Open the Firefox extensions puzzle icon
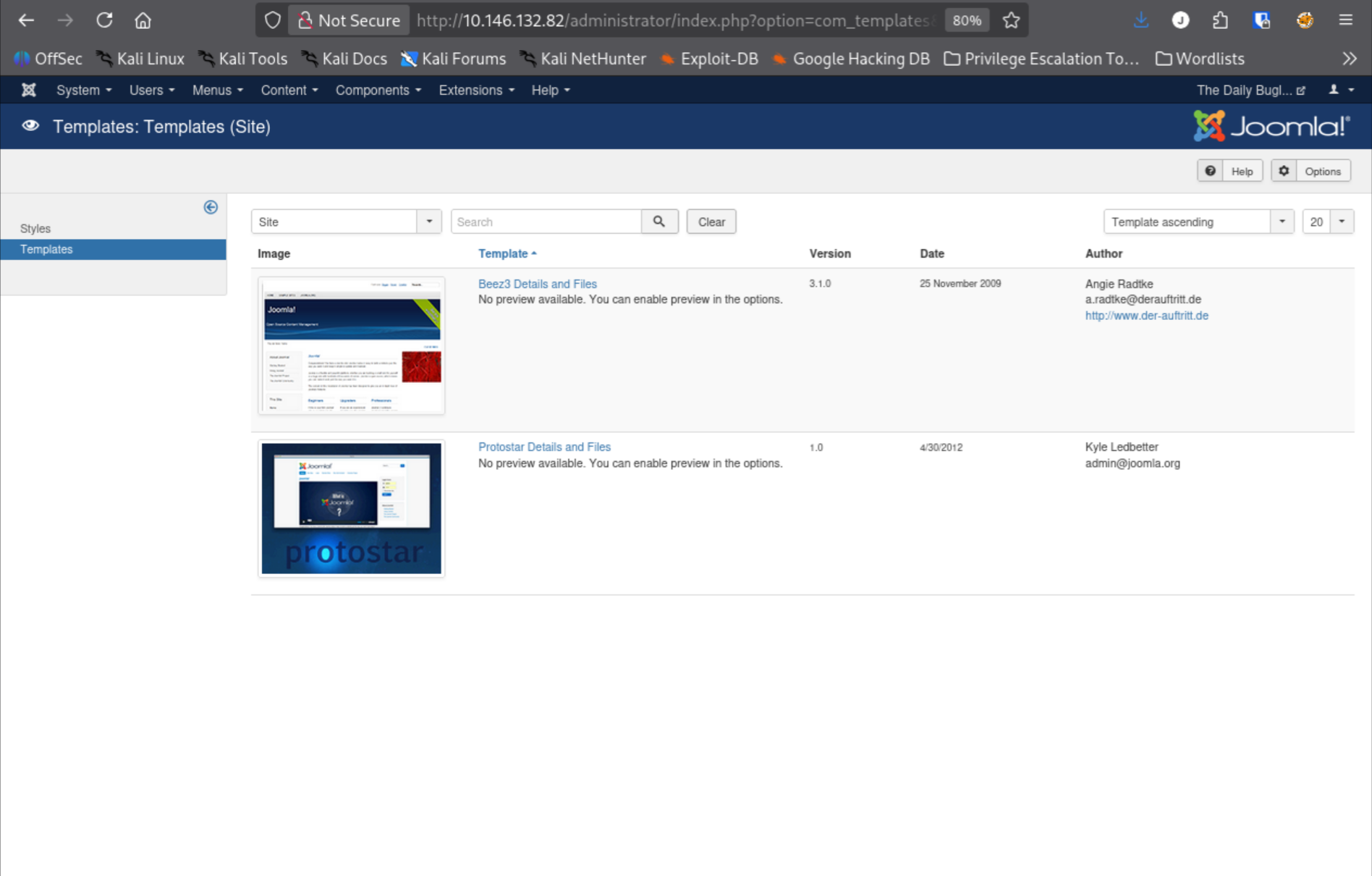 click(x=1221, y=20)
